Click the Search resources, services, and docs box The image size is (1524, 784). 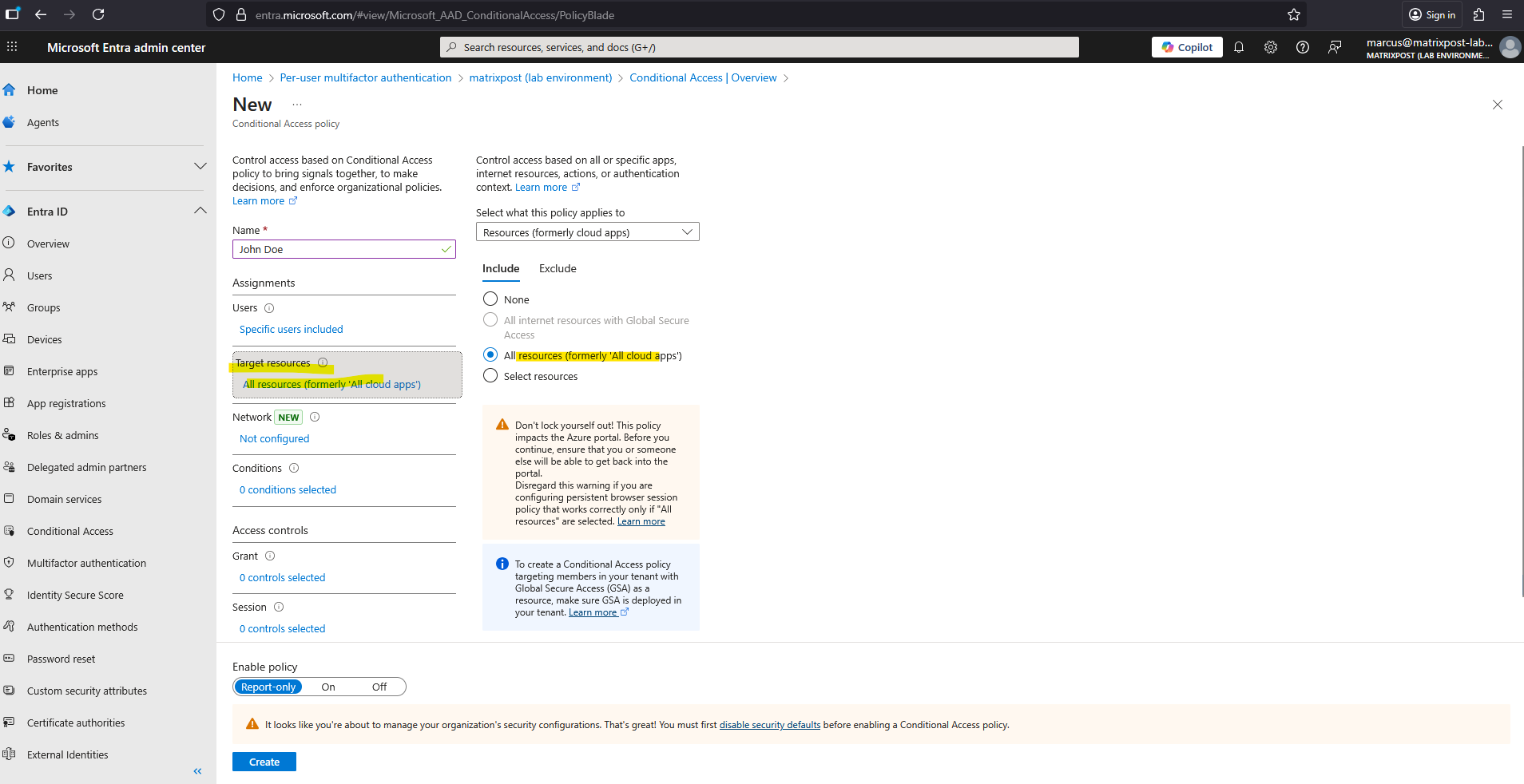(760, 47)
